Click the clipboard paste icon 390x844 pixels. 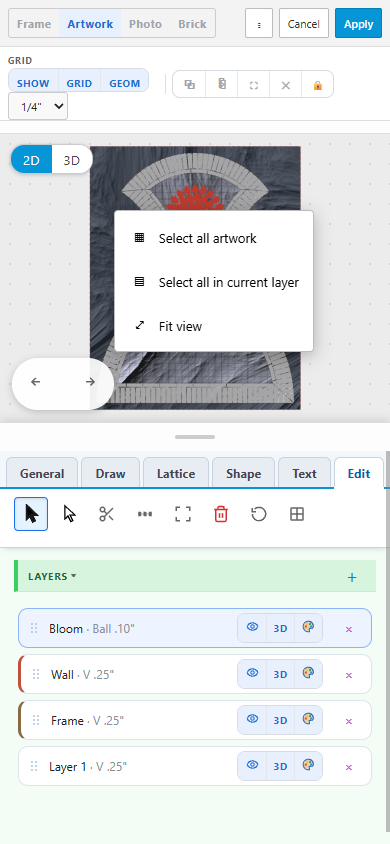[222, 85]
